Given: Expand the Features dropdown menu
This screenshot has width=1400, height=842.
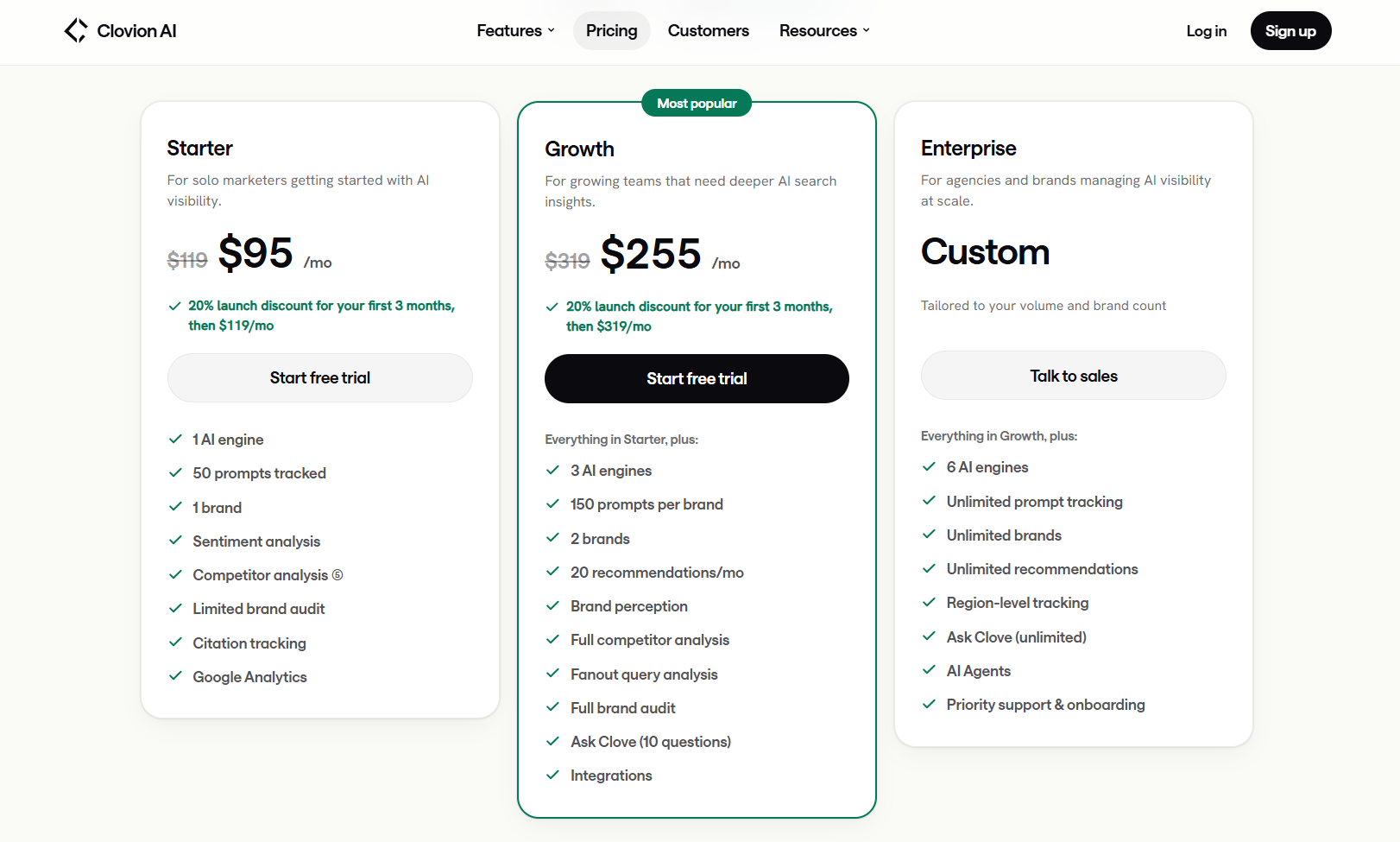Looking at the screenshot, I should [x=516, y=31].
